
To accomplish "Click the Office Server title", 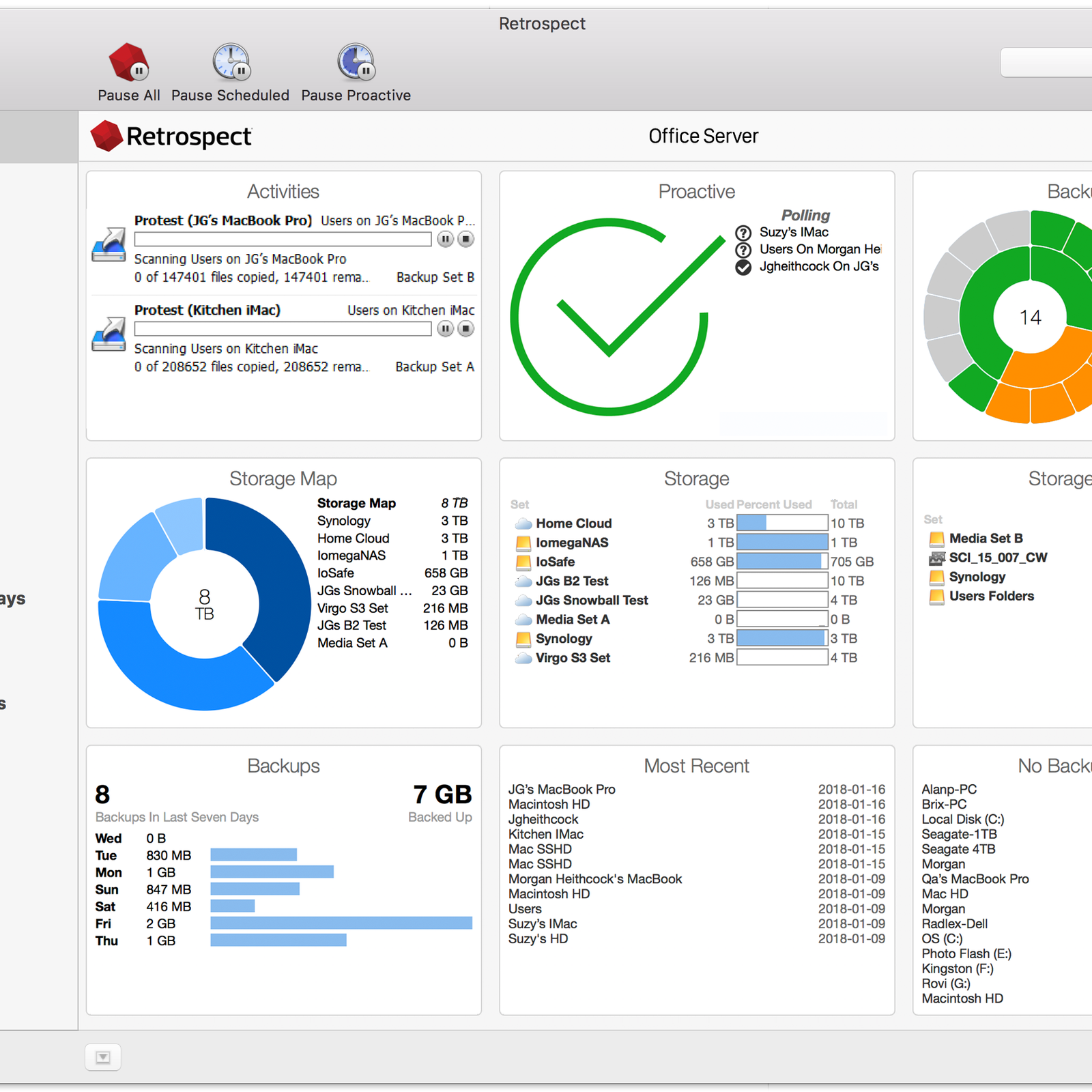I will tap(704, 136).
